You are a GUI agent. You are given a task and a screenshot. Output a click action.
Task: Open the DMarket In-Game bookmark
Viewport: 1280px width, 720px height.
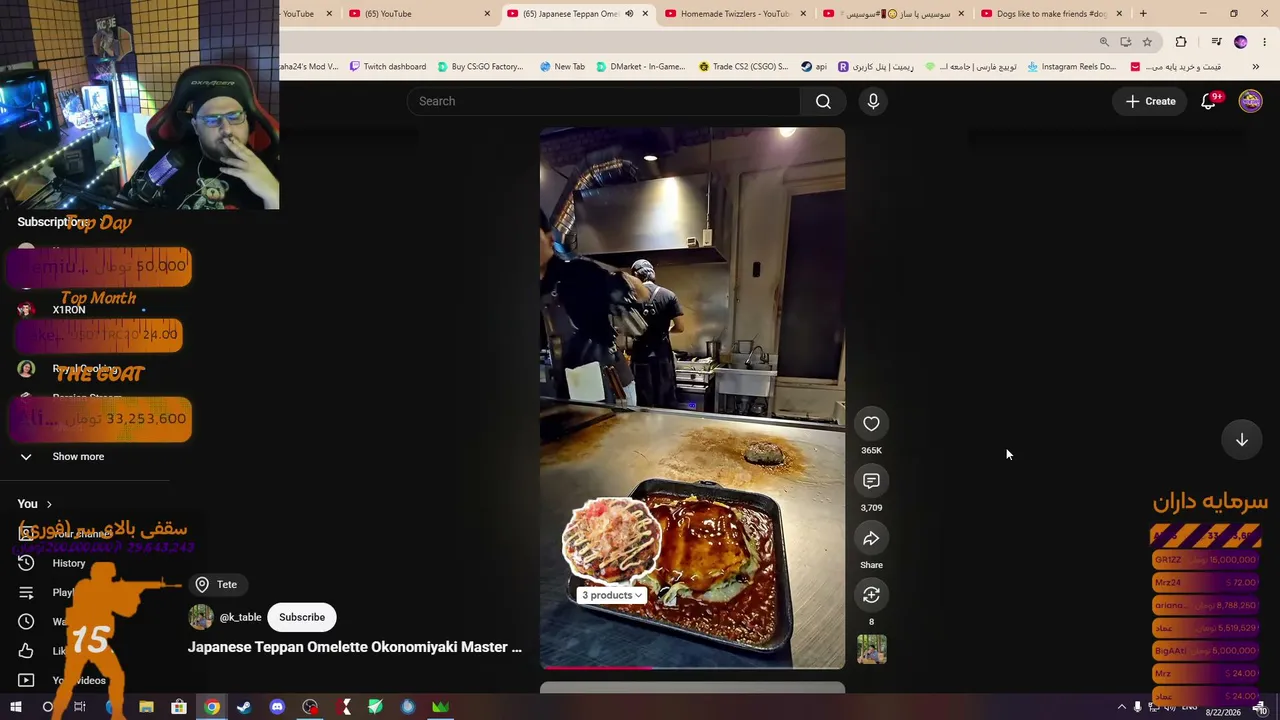click(640, 67)
